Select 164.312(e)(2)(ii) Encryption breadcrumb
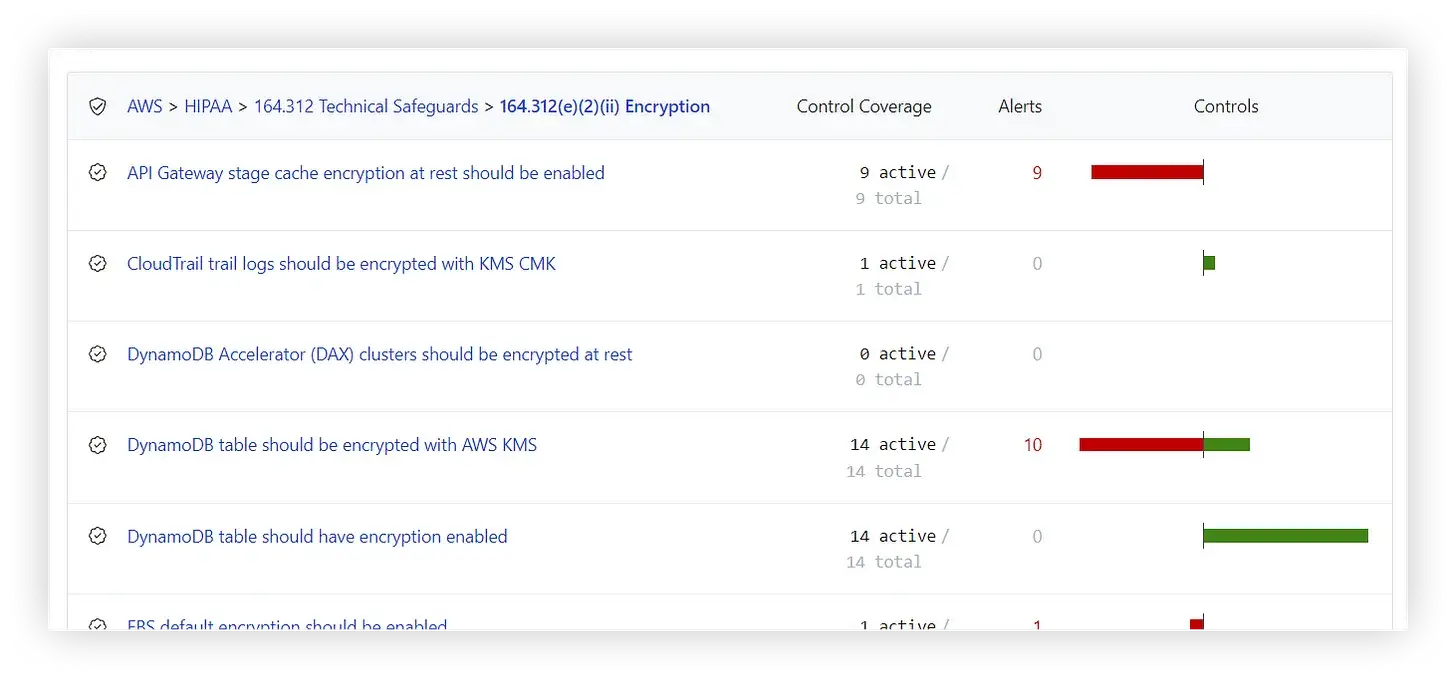Image resolution: width=1456 pixels, height=679 pixels. tap(605, 106)
